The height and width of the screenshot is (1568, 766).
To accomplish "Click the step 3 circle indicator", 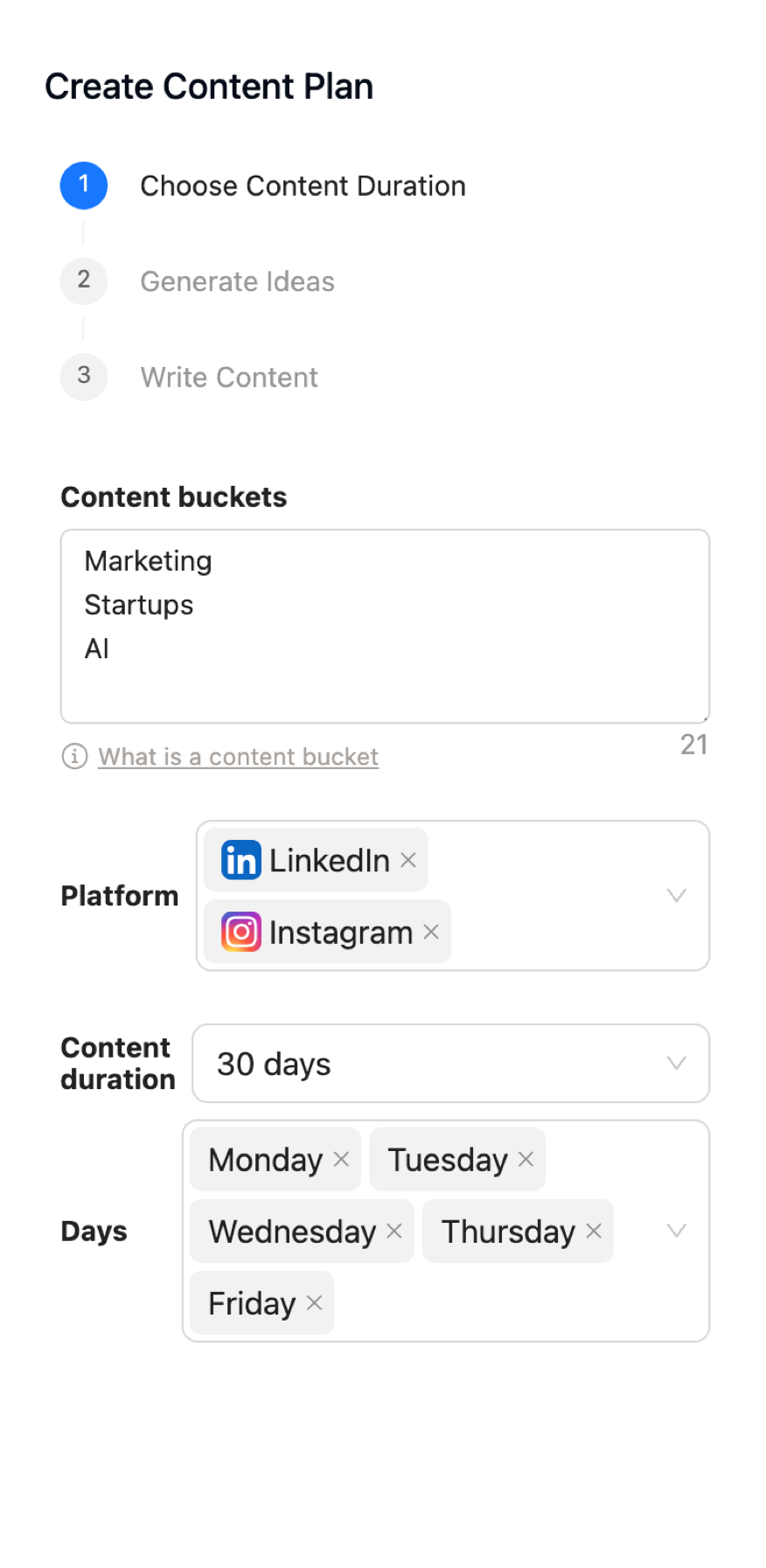I will click(x=83, y=377).
